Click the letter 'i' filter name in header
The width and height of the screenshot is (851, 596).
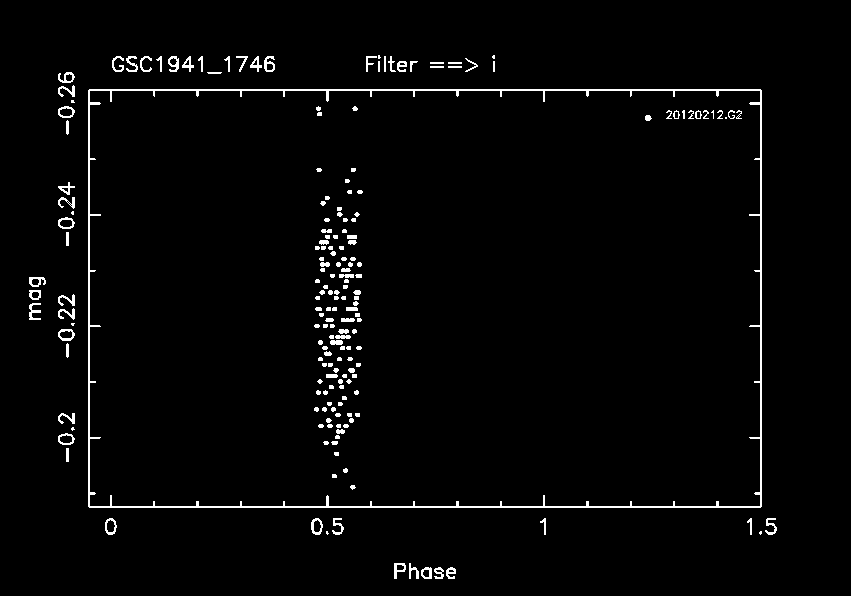click(x=493, y=66)
